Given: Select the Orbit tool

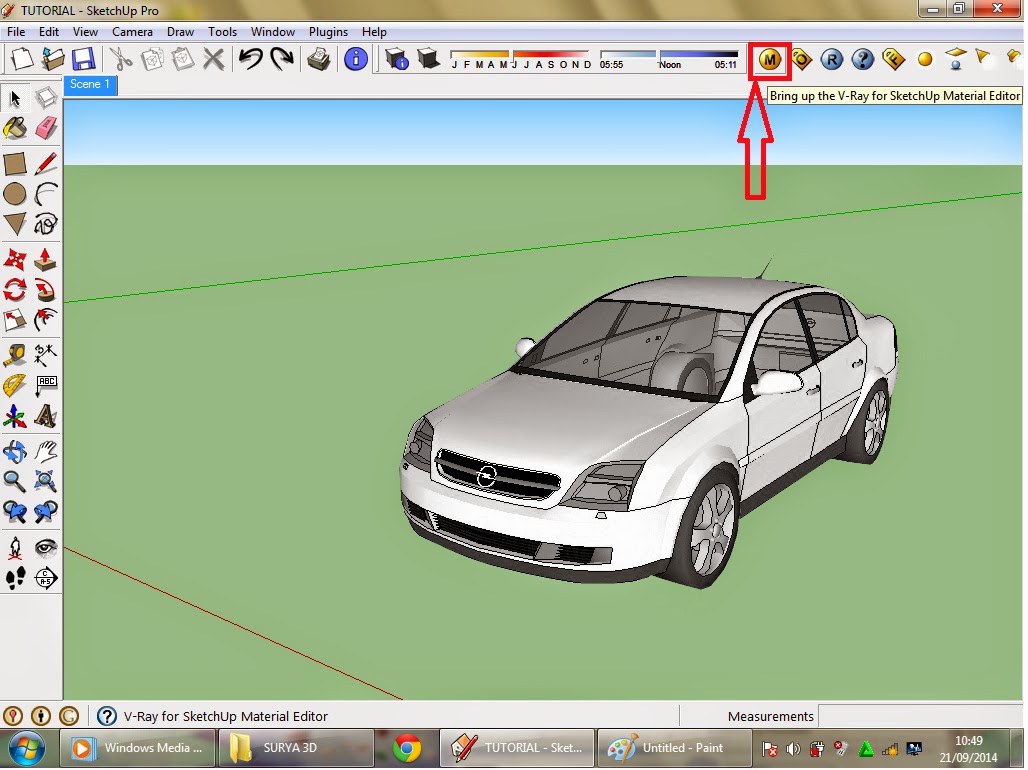Looking at the screenshot, I should pos(15,450).
